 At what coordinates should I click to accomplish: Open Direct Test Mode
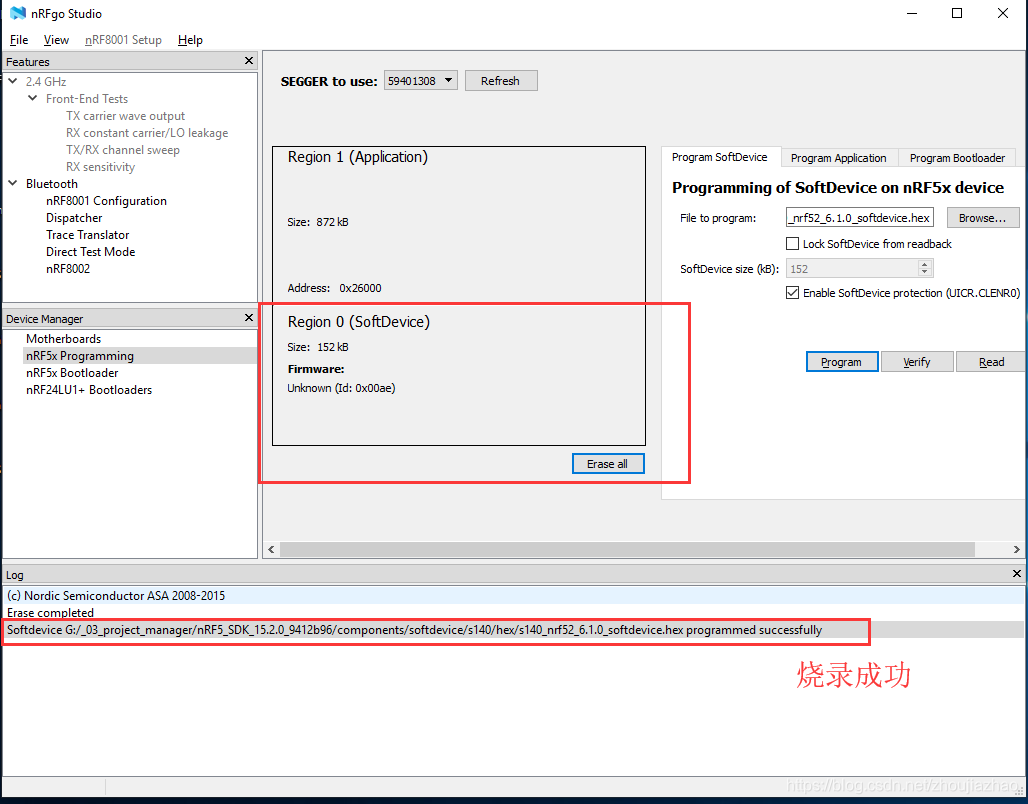(90, 252)
